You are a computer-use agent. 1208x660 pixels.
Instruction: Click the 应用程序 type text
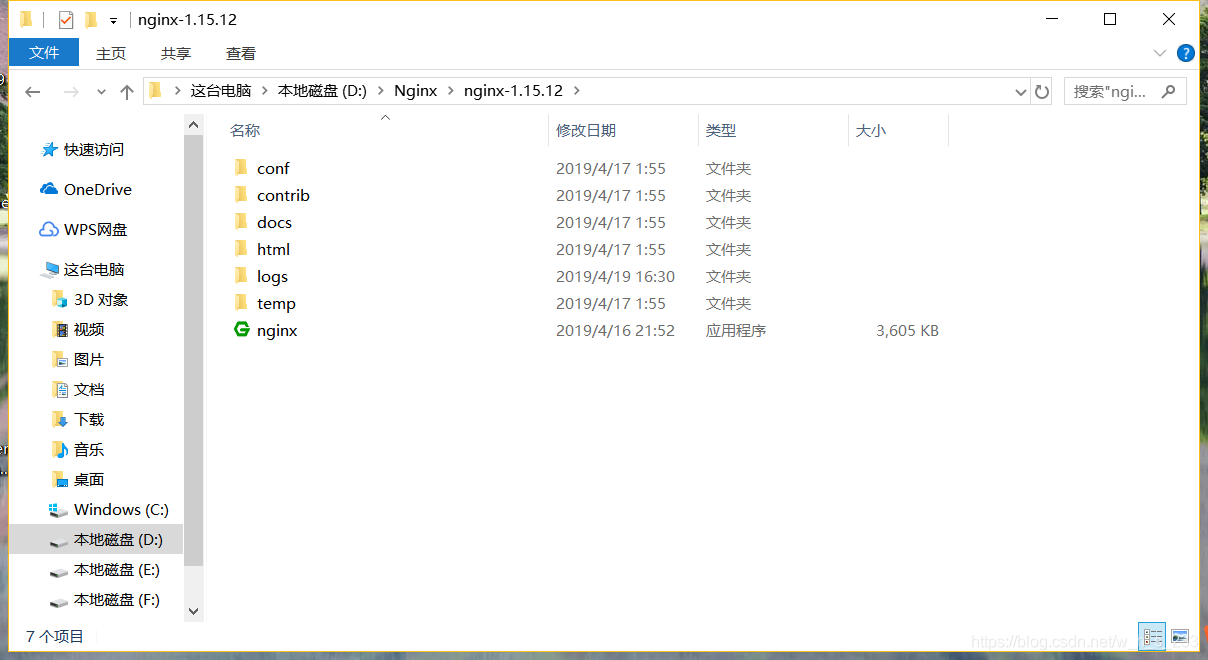click(736, 330)
